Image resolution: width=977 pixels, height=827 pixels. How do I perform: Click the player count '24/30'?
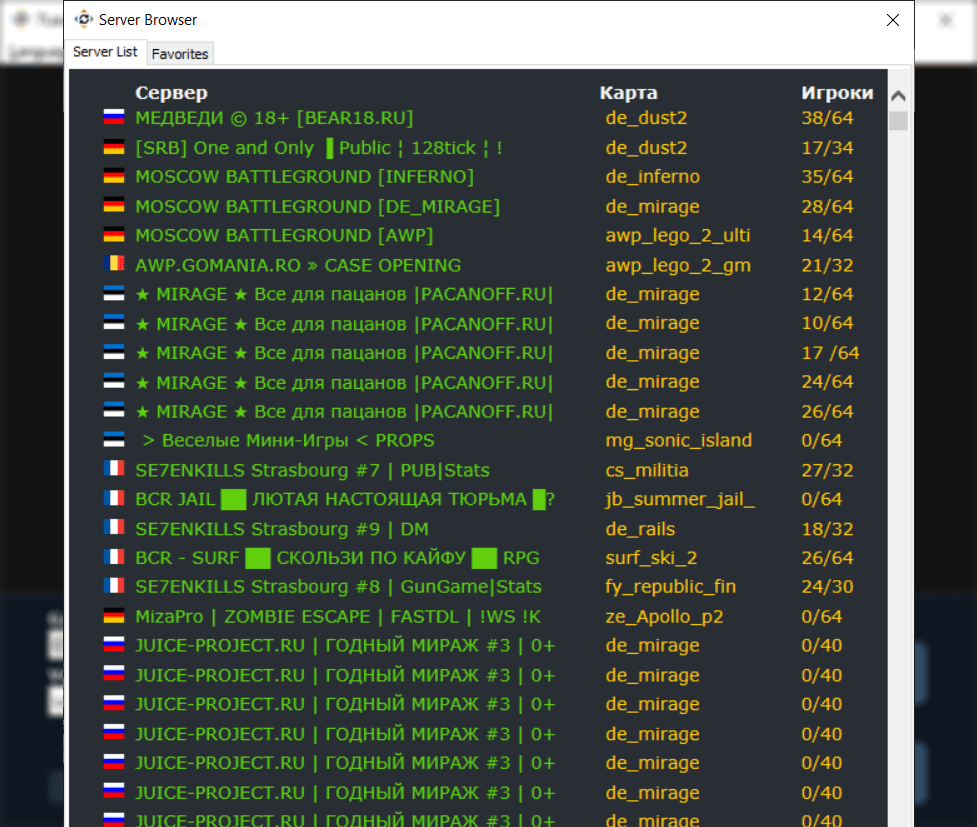827,587
